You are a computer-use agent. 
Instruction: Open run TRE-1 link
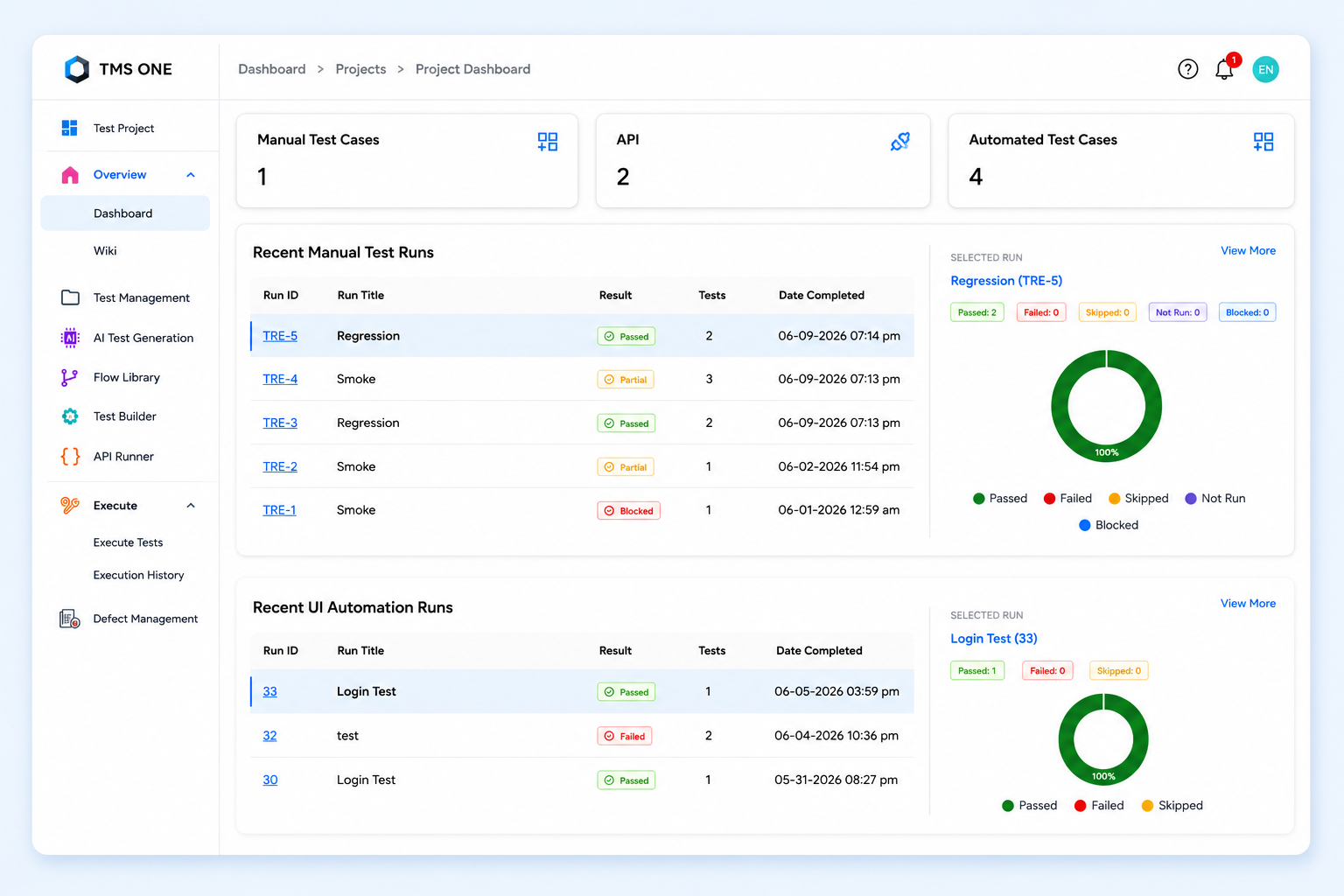(x=279, y=510)
